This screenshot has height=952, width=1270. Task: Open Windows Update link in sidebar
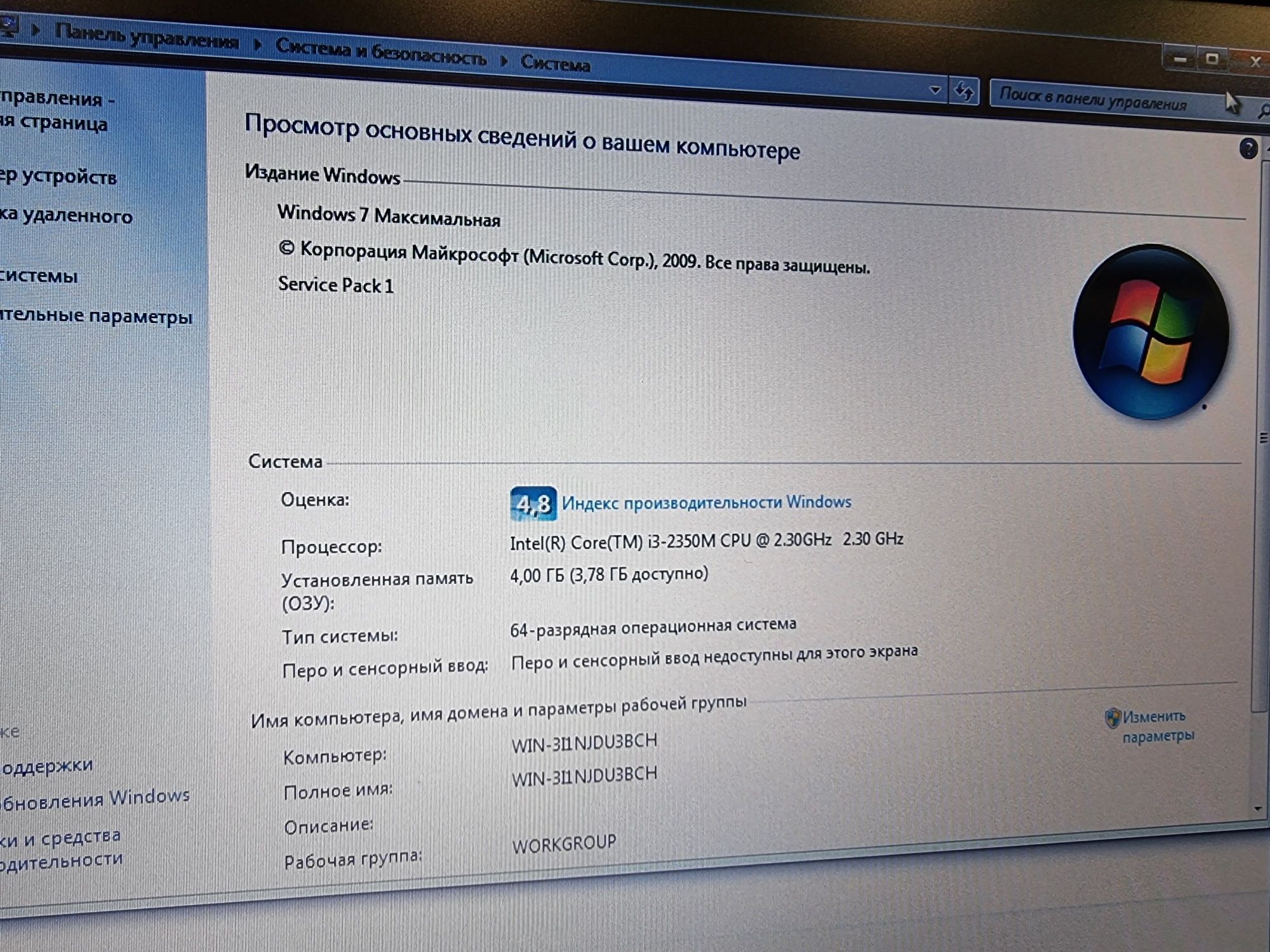pyautogui.click(x=95, y=798)
